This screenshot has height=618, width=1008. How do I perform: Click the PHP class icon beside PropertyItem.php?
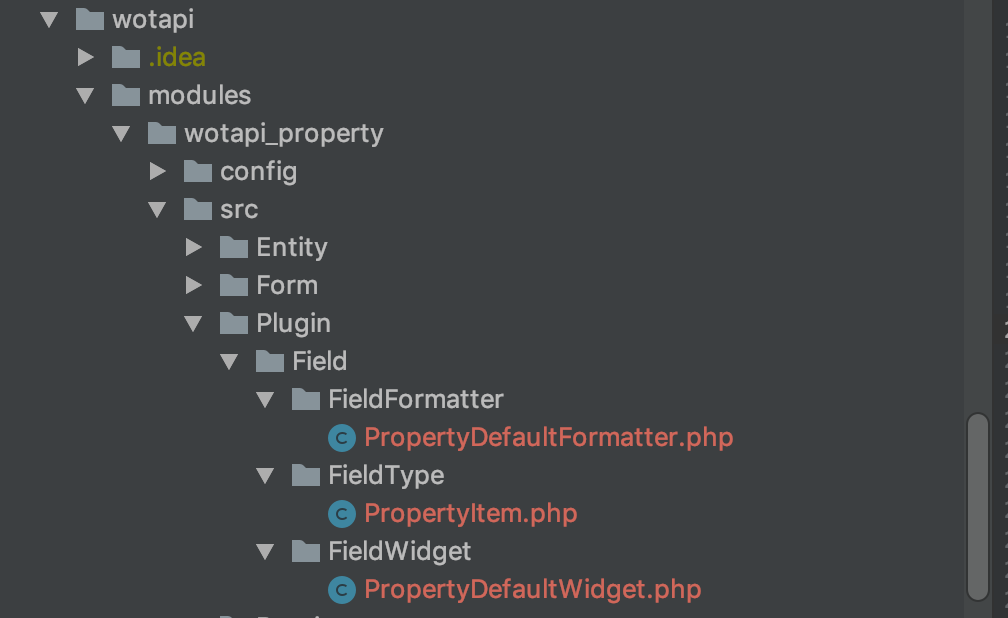pyautogui.click(x=341, y=514)
